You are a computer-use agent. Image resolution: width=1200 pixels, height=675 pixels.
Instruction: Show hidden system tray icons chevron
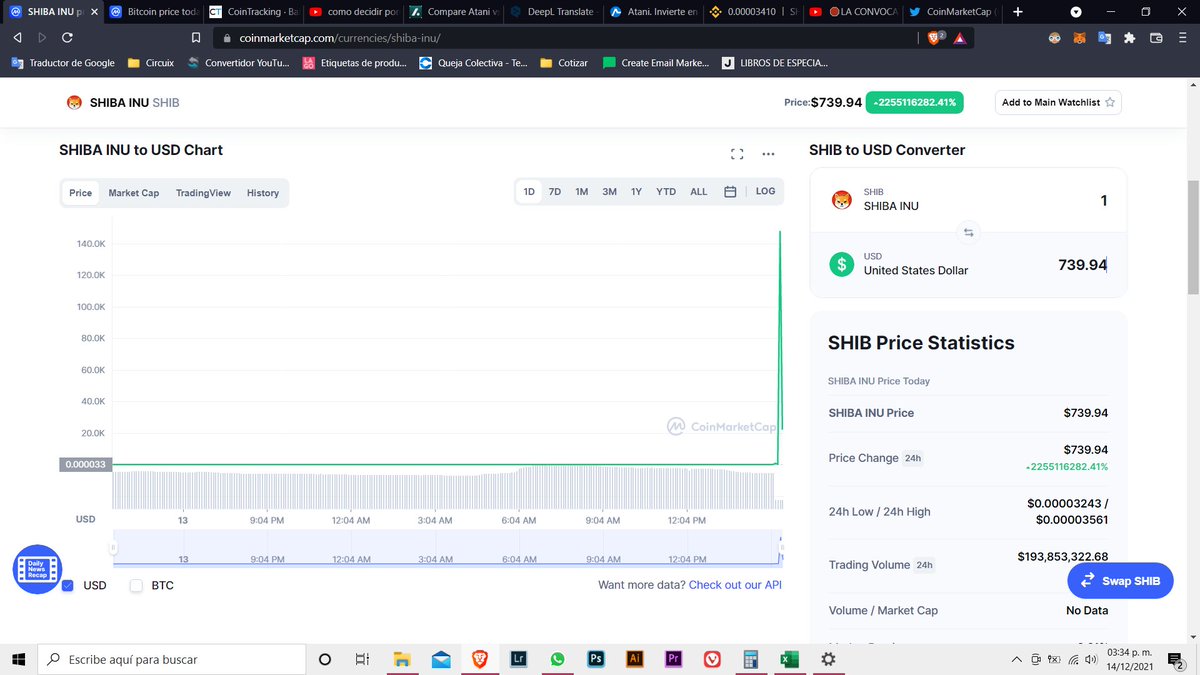[x=1017, y=659]
